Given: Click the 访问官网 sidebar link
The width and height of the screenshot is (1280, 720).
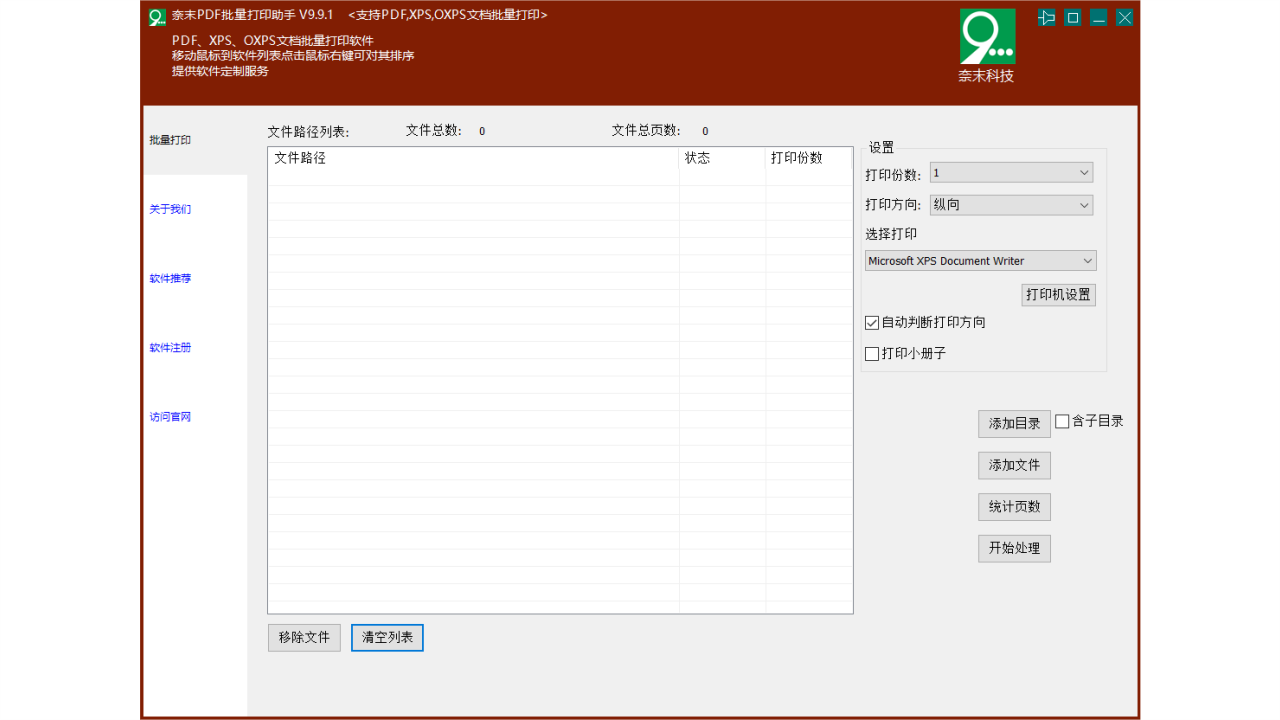Looking at the screenshot, I should (x=170, y=417).
